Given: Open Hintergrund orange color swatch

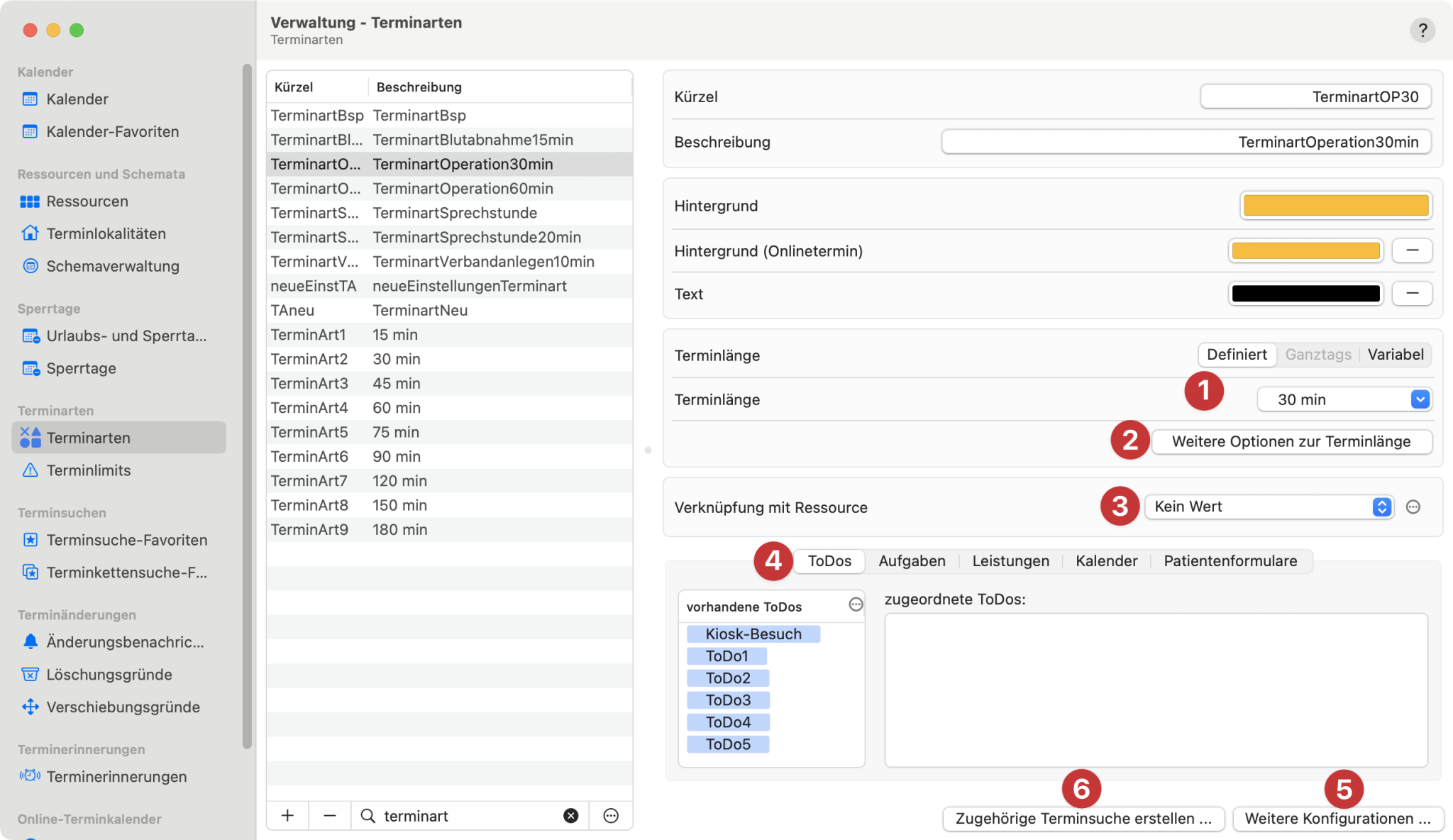Looking at the screenshot, I should click(x=1336, y=206).
